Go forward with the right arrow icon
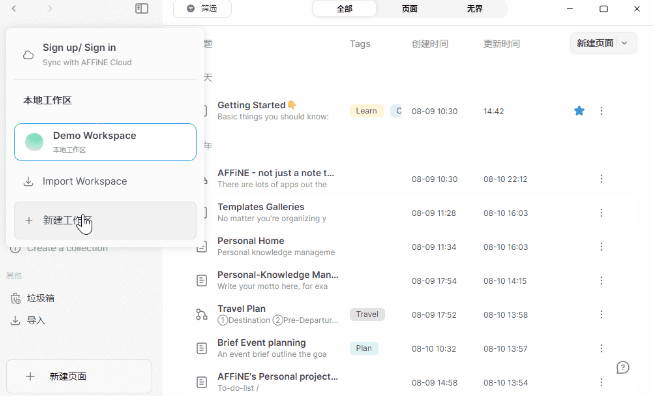The height and width of the screenshot is (404, 654). pos(50,8)
